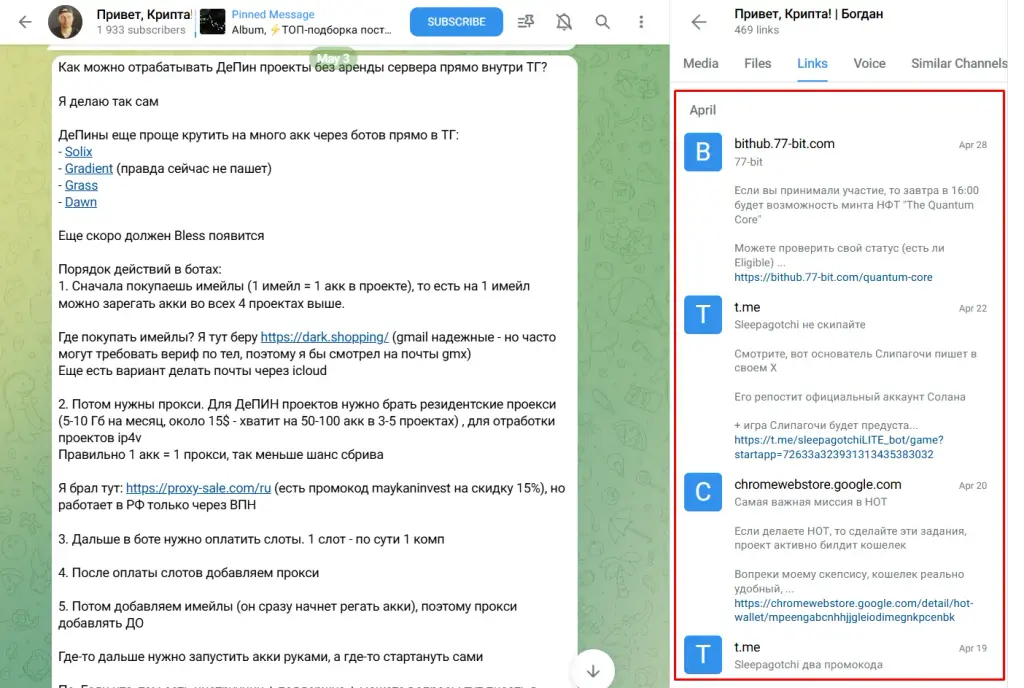The image size is (1024, 688).
Task: Click the bithub.77-bit.com entry title
Action: 784,144
